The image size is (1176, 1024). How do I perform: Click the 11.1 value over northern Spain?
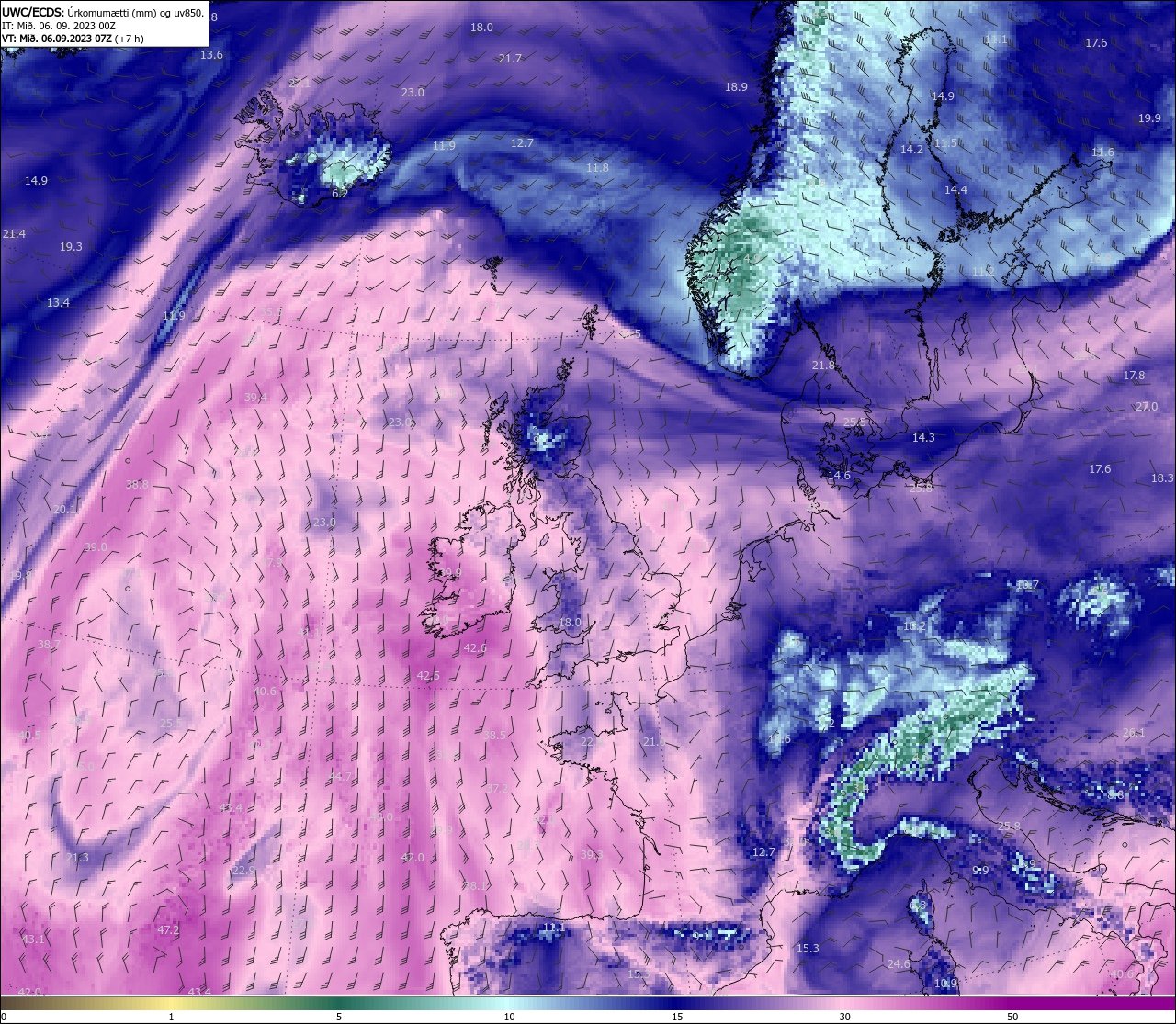tap(552, 928)
